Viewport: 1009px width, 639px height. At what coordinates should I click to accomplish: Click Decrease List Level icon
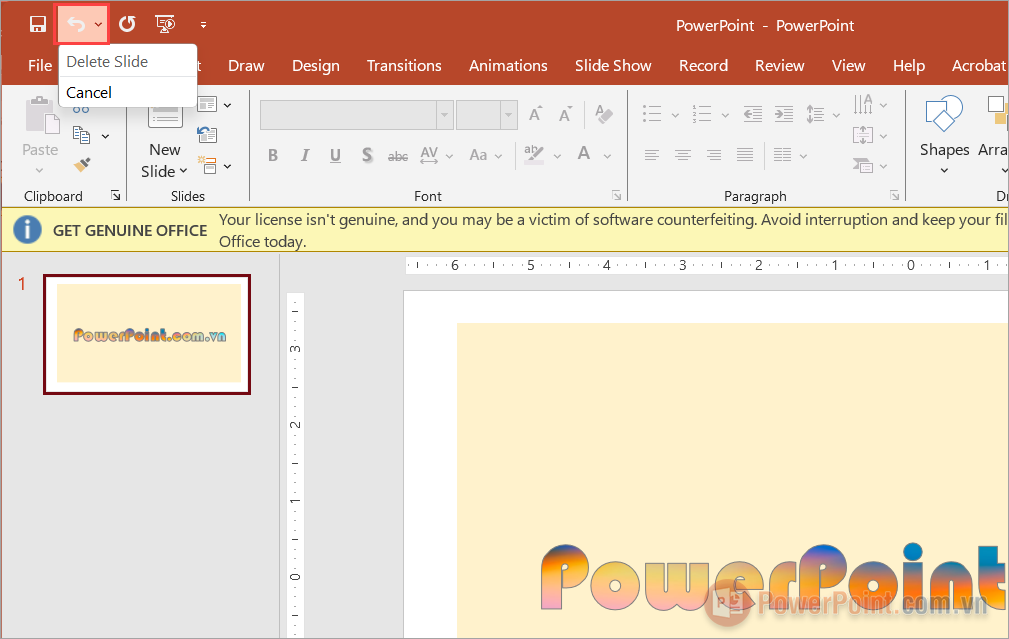pyautogui.click(x=752, y=115)
